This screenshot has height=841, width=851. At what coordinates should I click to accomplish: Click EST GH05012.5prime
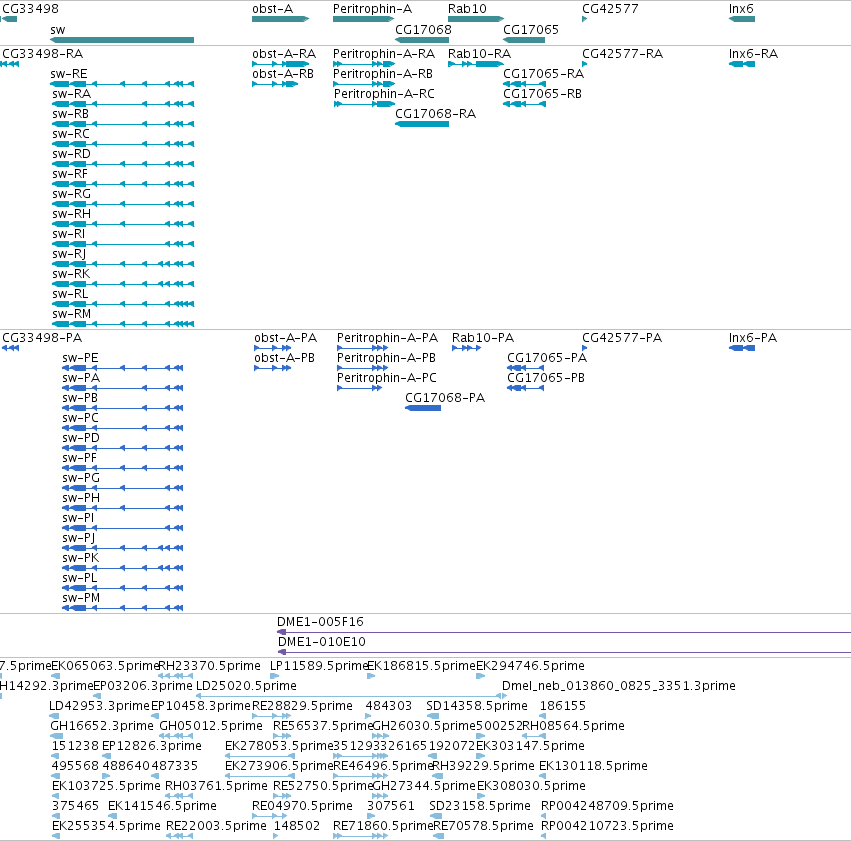tap(211, 725)
